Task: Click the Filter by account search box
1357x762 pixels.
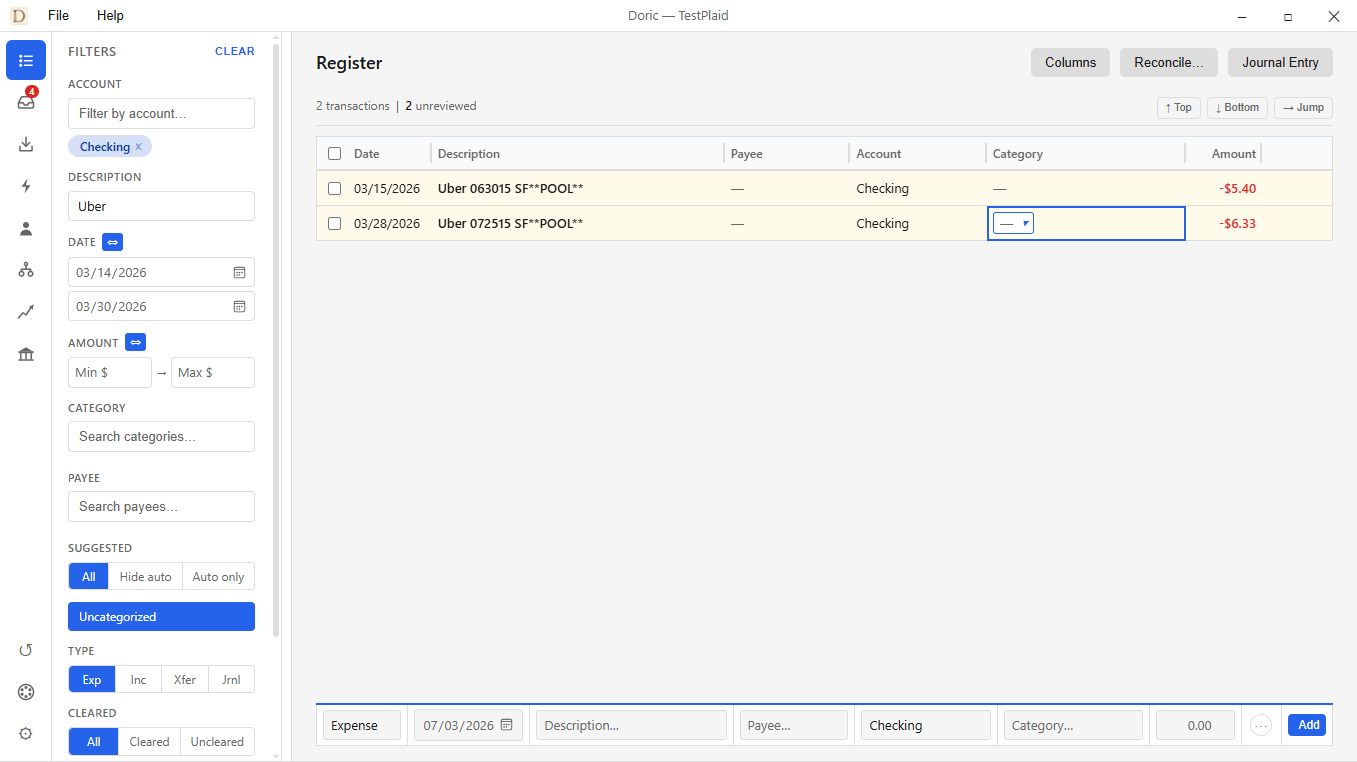Action: tap(161, 113)
